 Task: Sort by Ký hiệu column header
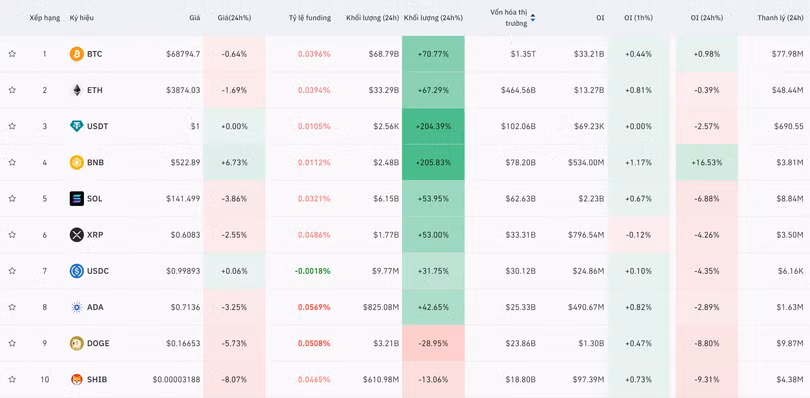tap(82, 18)
